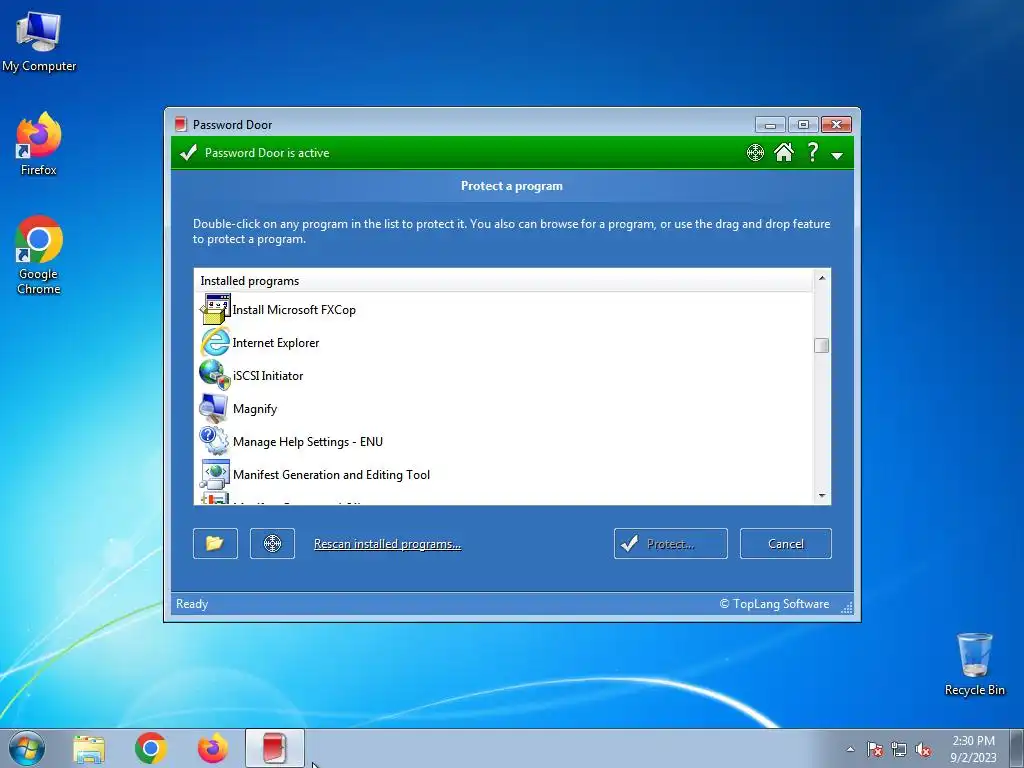Select the Magnify program icon
1024x768 pixels.
tap(215, 408)
